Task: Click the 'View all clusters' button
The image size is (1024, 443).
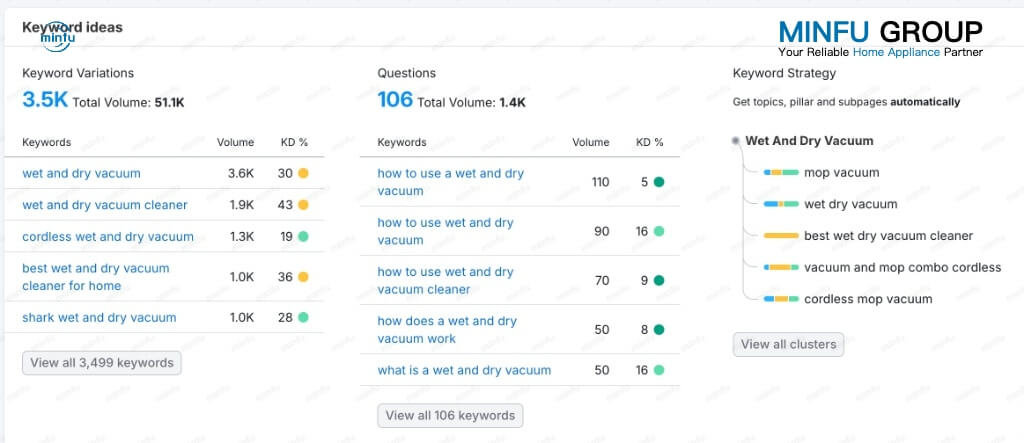Action: pyautogui.click(x=788, y=344)
